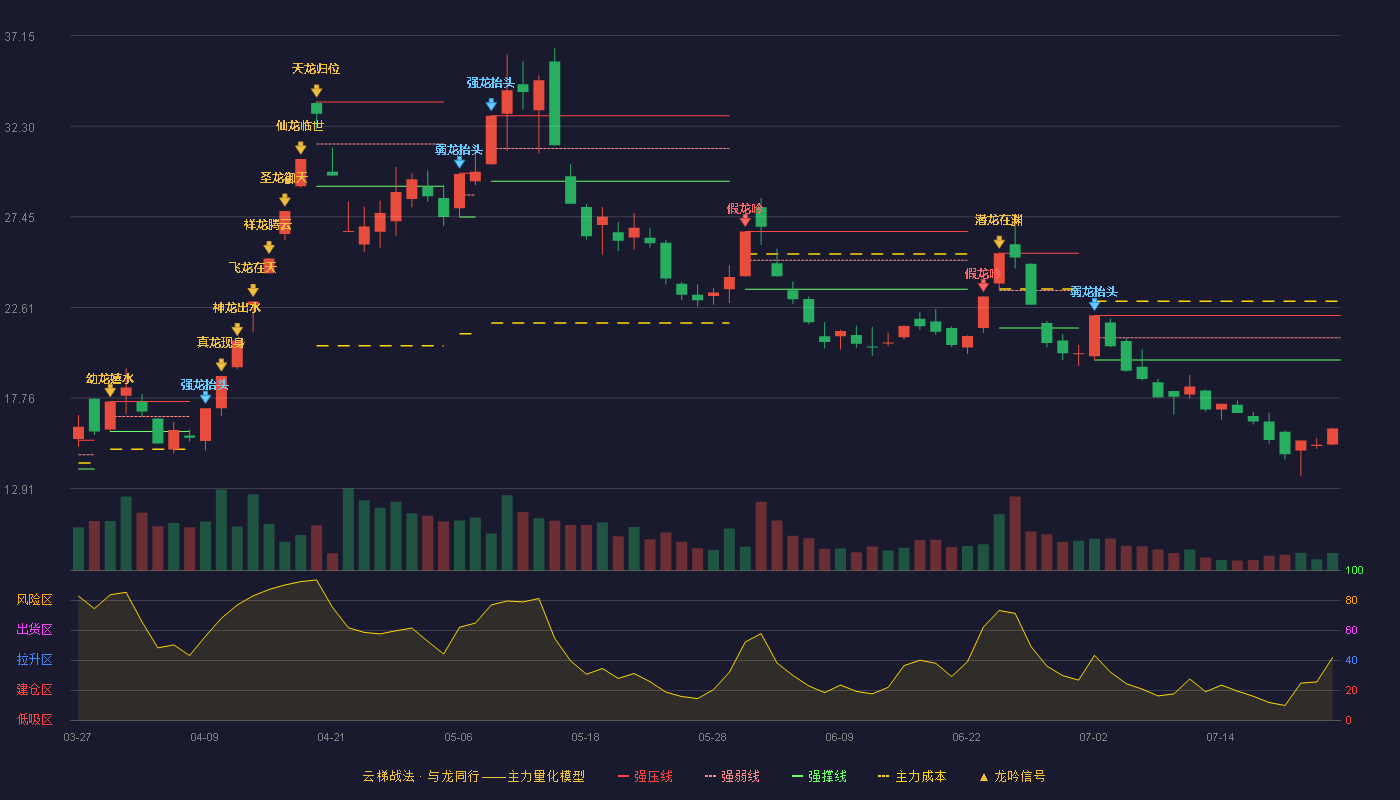
Task: Click the blue arrow under 勇龙抬头 above the 07-02 date
Action: [1094, 304]
